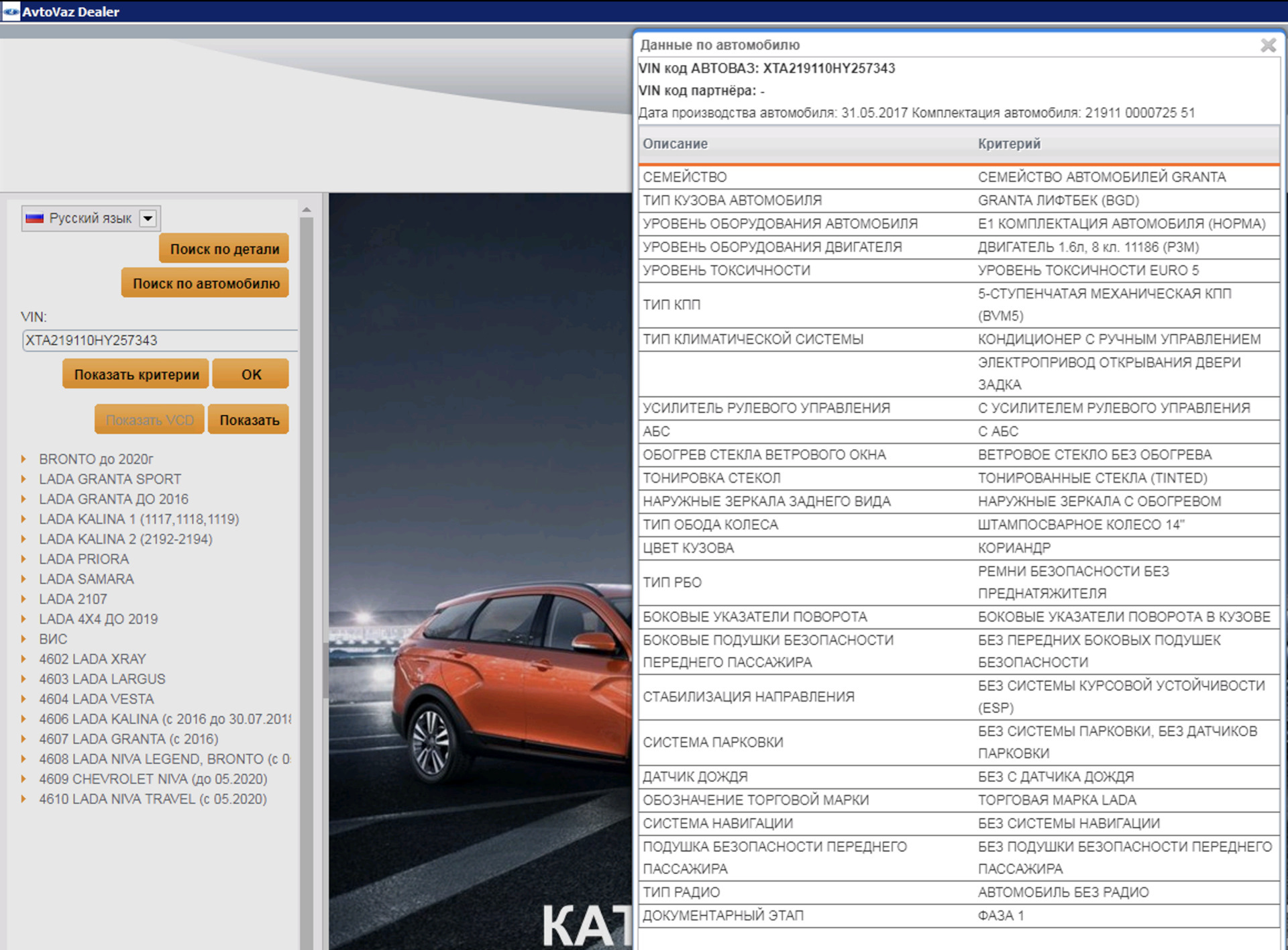Image resolution: width=1288 pixels, height=950 pixels.
Task: Select ВИС in the model tree
Action: 53,639
